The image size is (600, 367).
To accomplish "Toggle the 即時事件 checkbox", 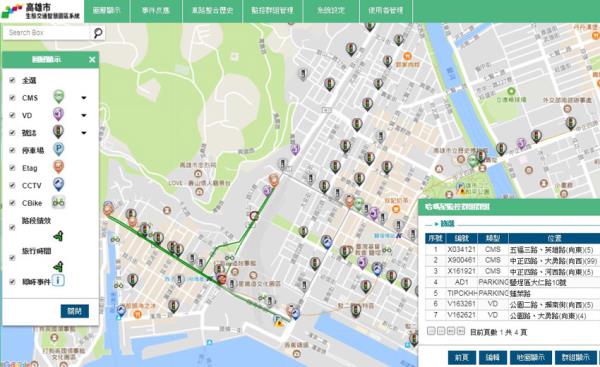I will [12, 282].
